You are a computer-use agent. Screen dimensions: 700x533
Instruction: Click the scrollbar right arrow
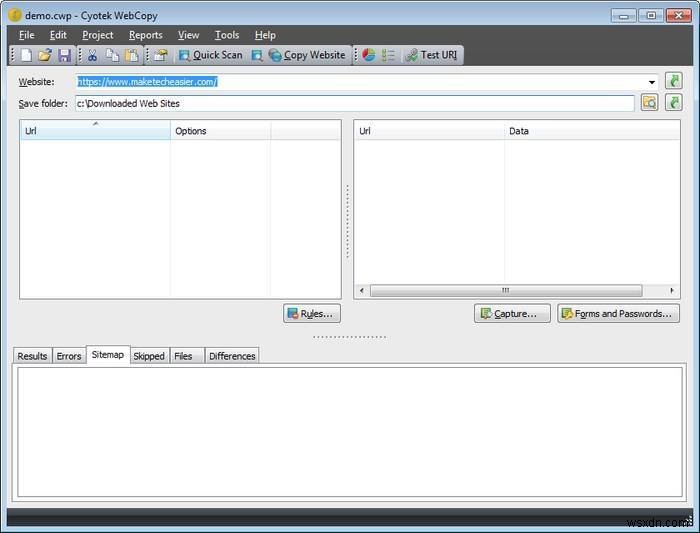coord(671,291)
